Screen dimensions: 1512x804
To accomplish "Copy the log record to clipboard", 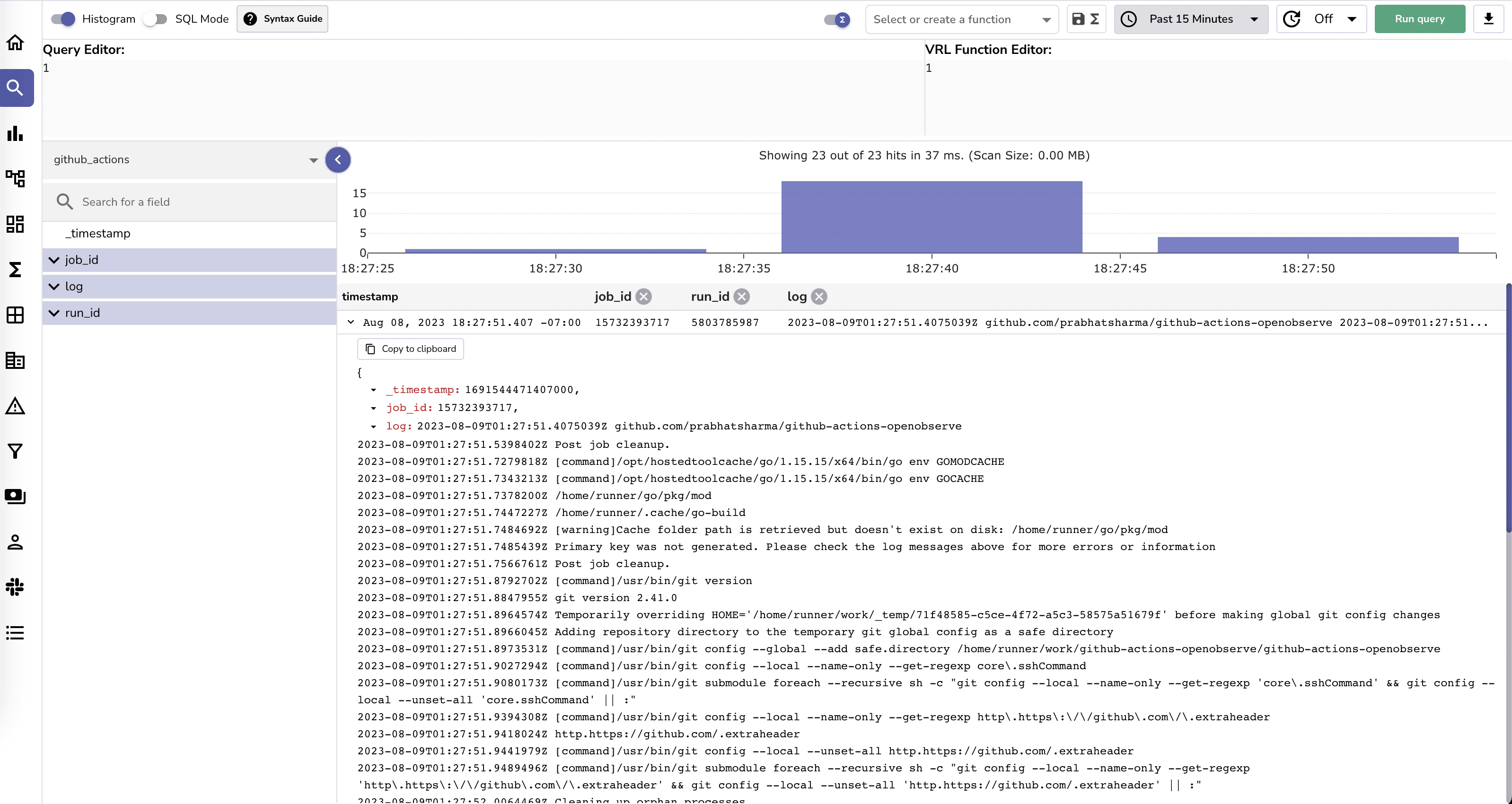I will pyautogui.click(x=410, y=349).
